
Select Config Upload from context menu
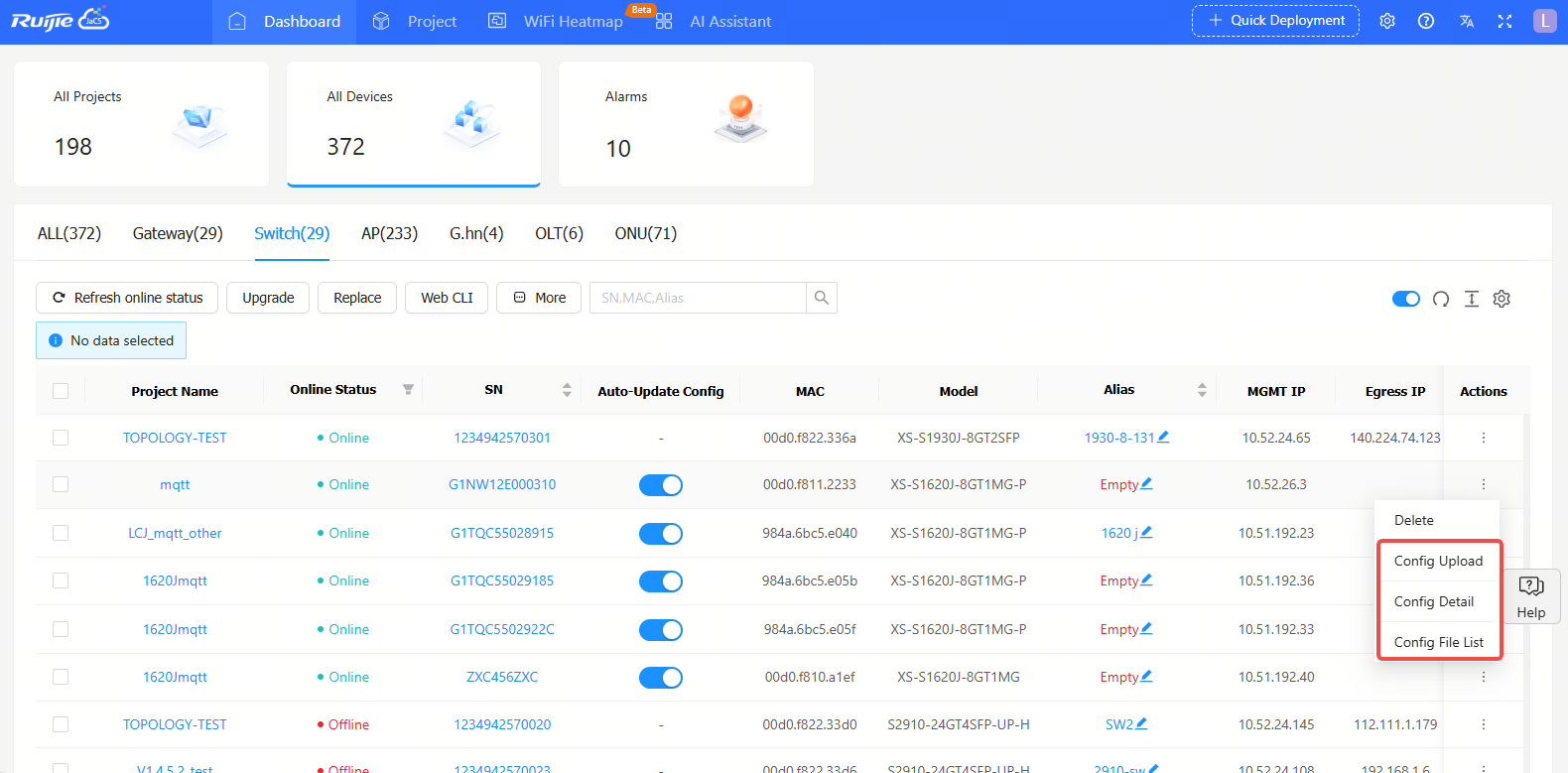(x=1438, y=561)
